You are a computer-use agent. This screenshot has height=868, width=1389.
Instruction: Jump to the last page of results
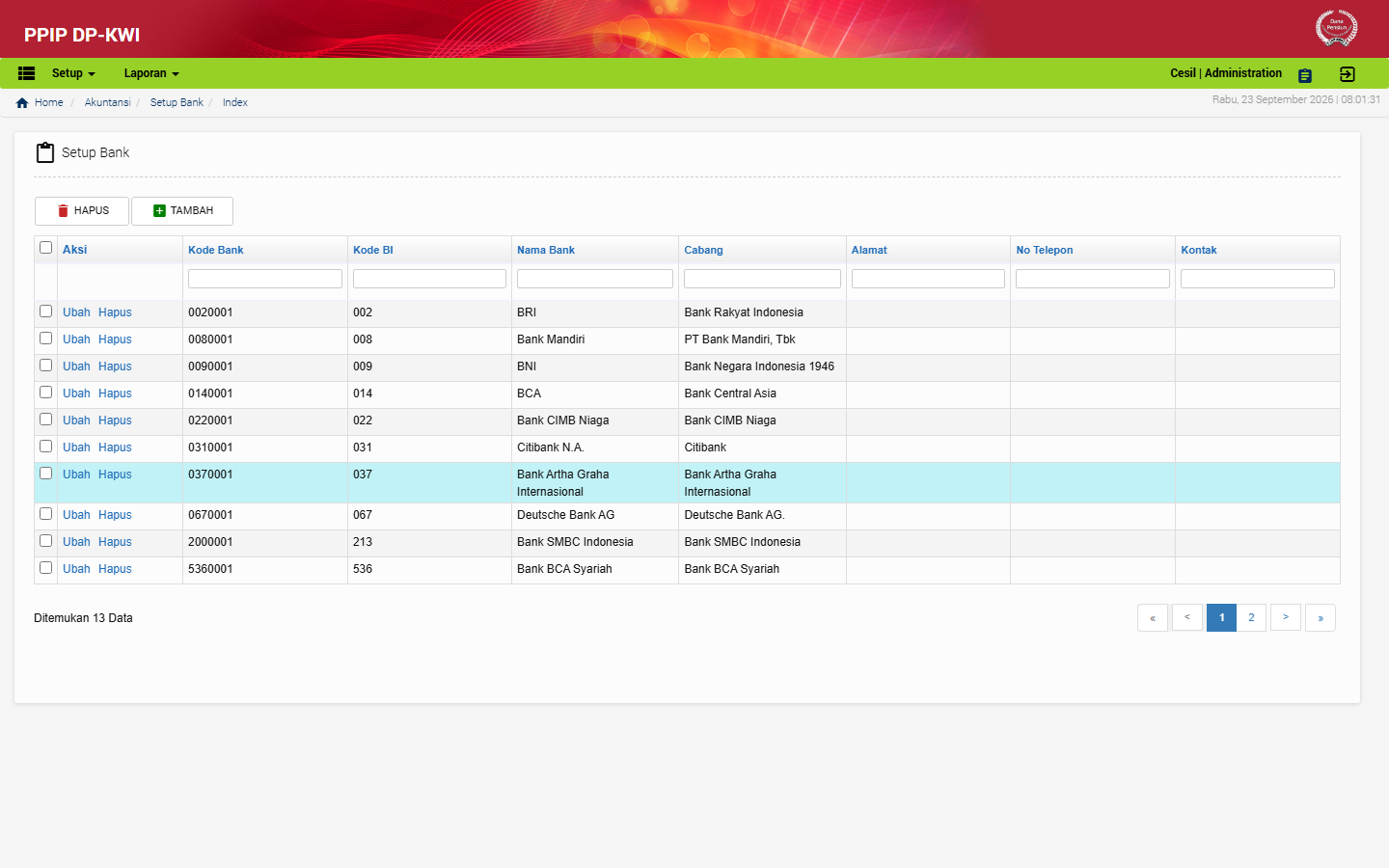coord(1321,617)
